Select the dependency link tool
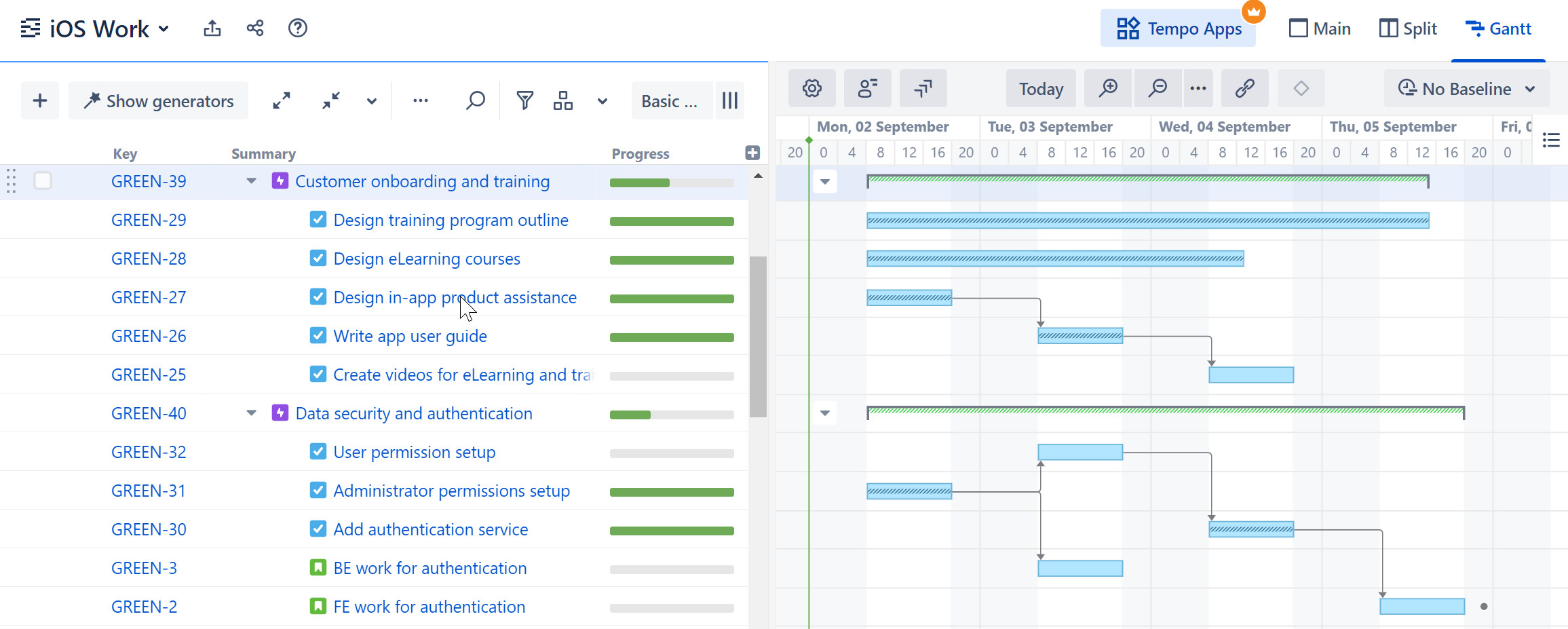Viewport: 1568px width, 629px height. [1245, 88]
